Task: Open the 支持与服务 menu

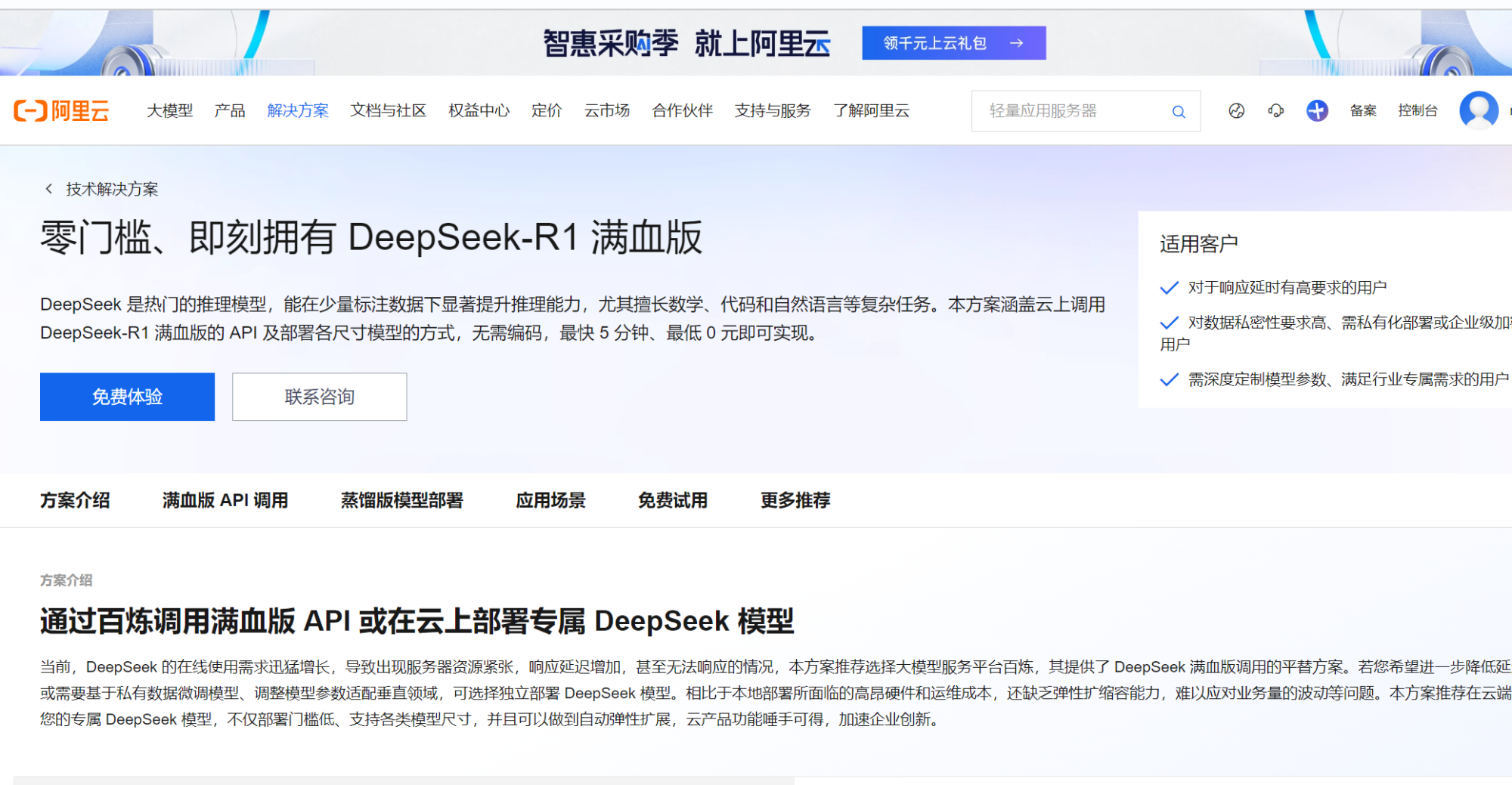Action: pos(773,111)
